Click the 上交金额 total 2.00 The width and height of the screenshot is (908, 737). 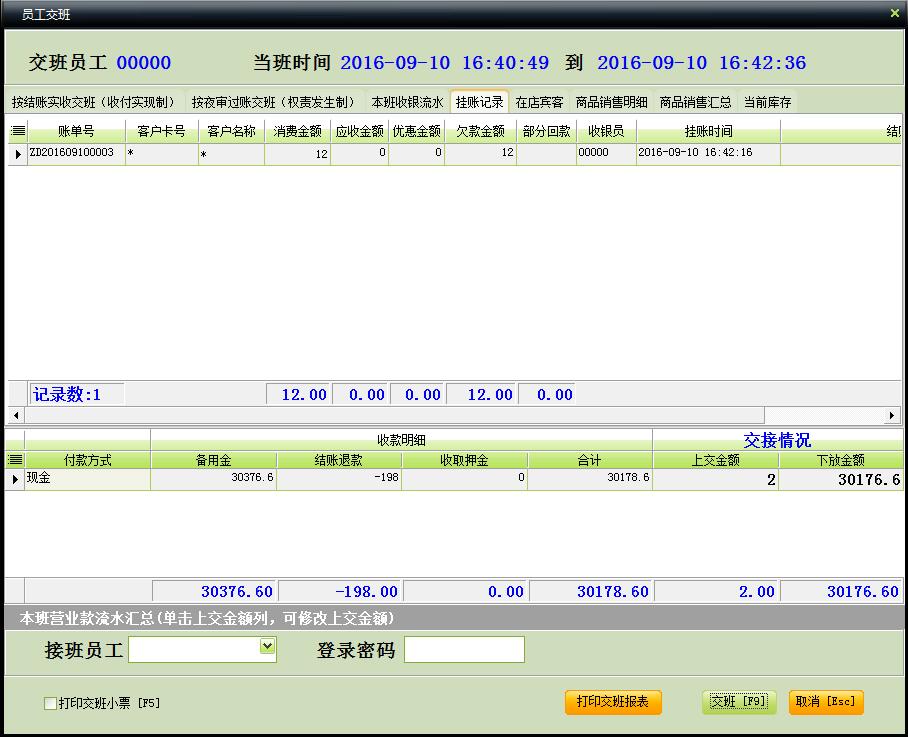pos(716,591)
